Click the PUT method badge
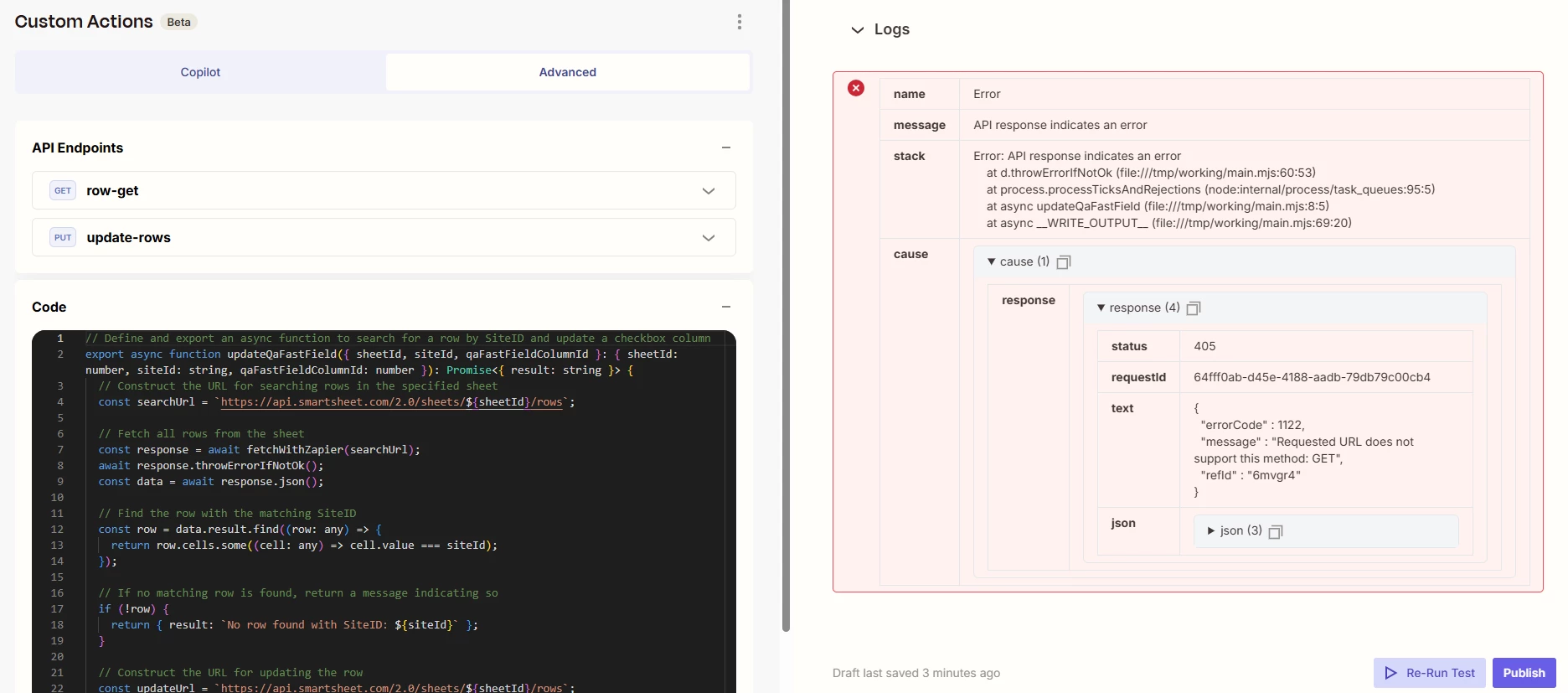1568x693 pixels. (63, 237)
